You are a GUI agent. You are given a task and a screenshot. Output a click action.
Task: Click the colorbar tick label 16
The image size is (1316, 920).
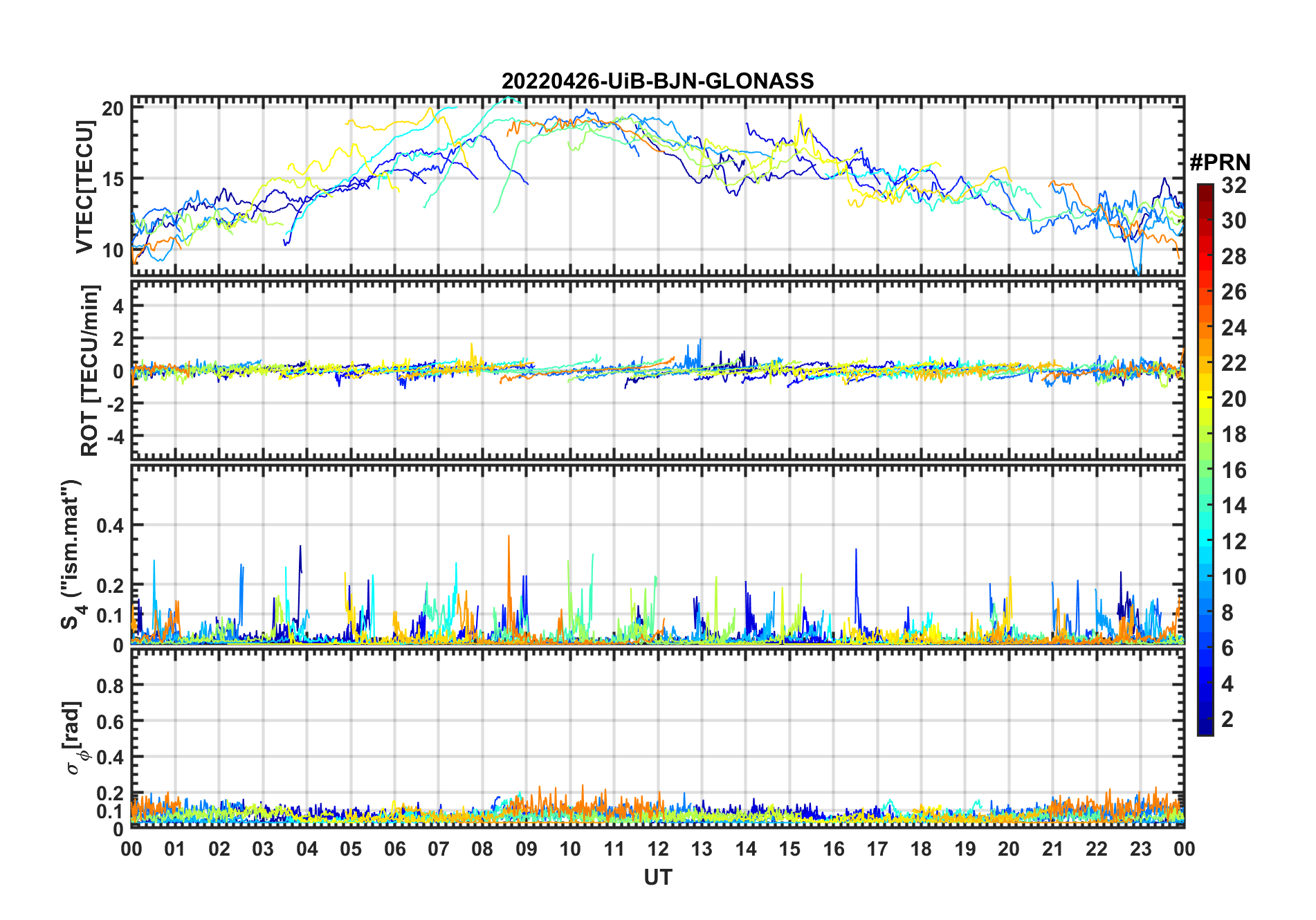(1234, 470)
